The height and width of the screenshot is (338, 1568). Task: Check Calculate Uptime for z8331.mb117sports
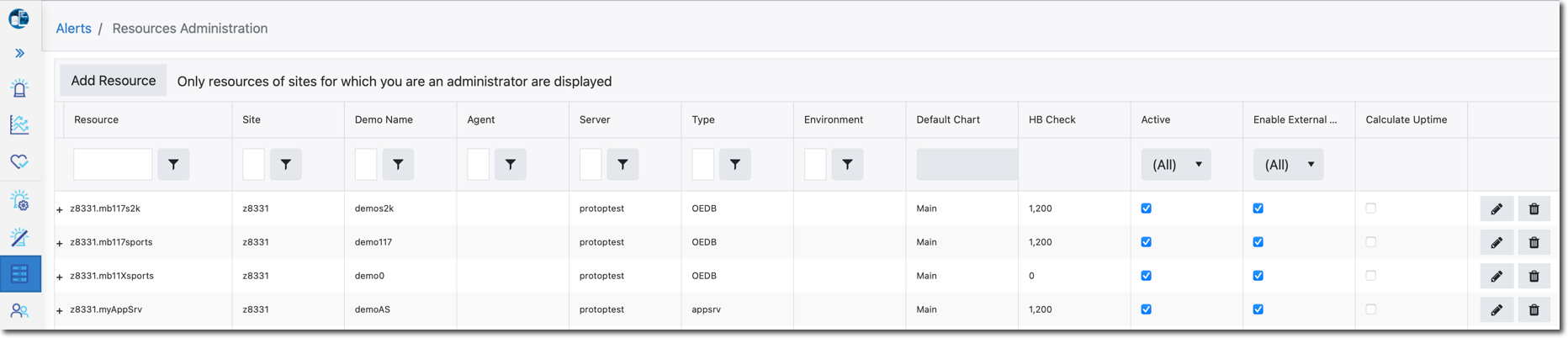(1370, 241)
